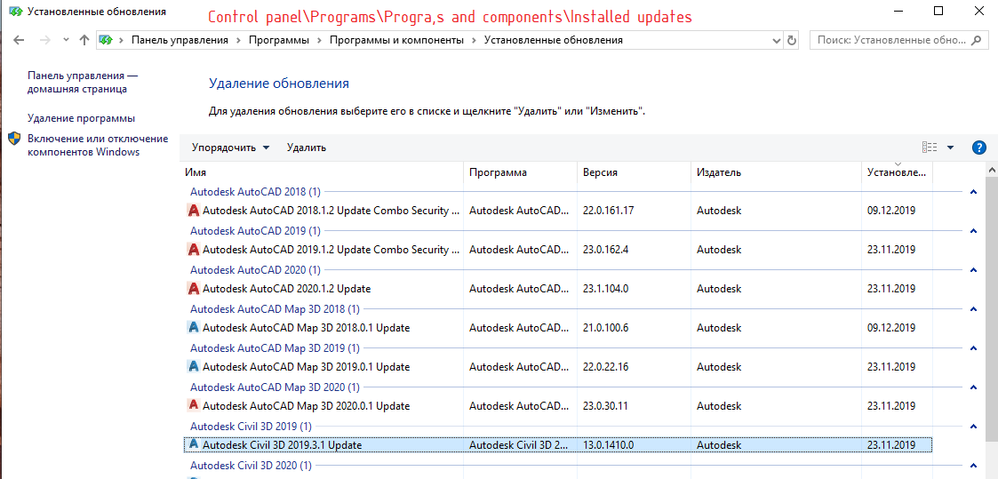Collapse the Autodesk AutoCAD 2019 group
The width and height of the screenshot is (998, 479).
(973, 230)
